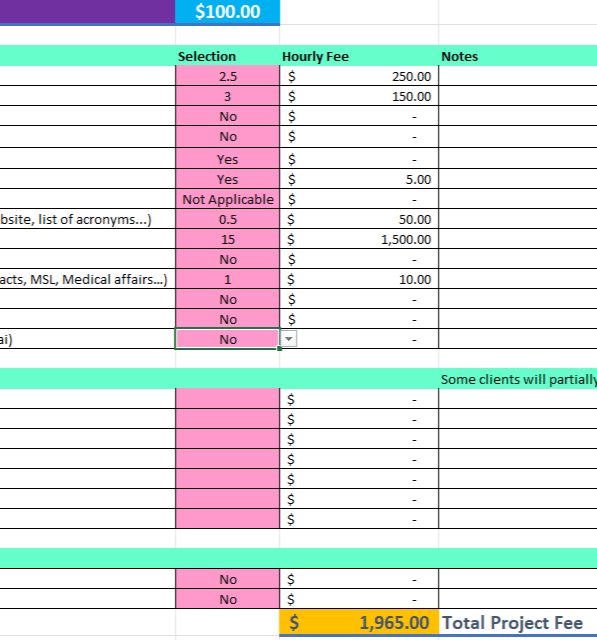Select the Selection column header
597x640 pixels.
click(x=228, y=56)
